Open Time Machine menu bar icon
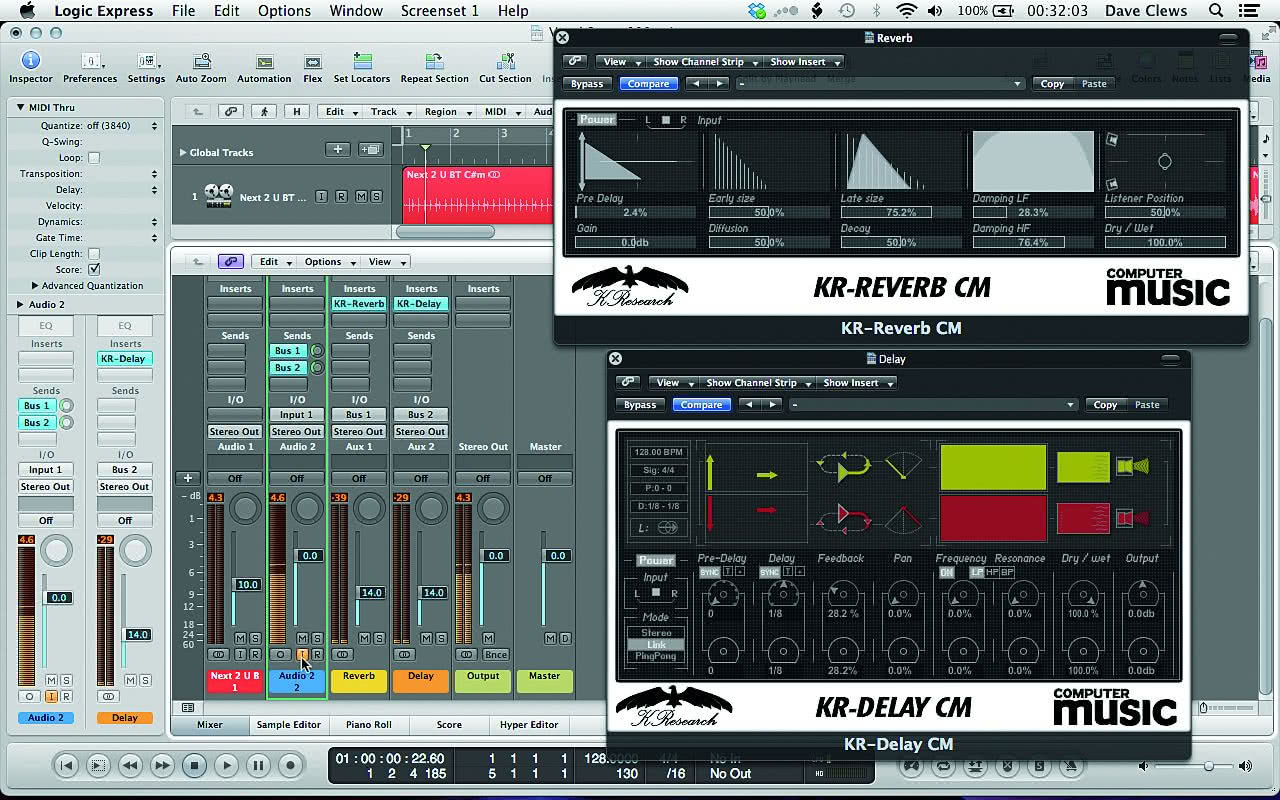Image resolution: width=1280 pixels, height=800 pixels. tap(846, 11)
